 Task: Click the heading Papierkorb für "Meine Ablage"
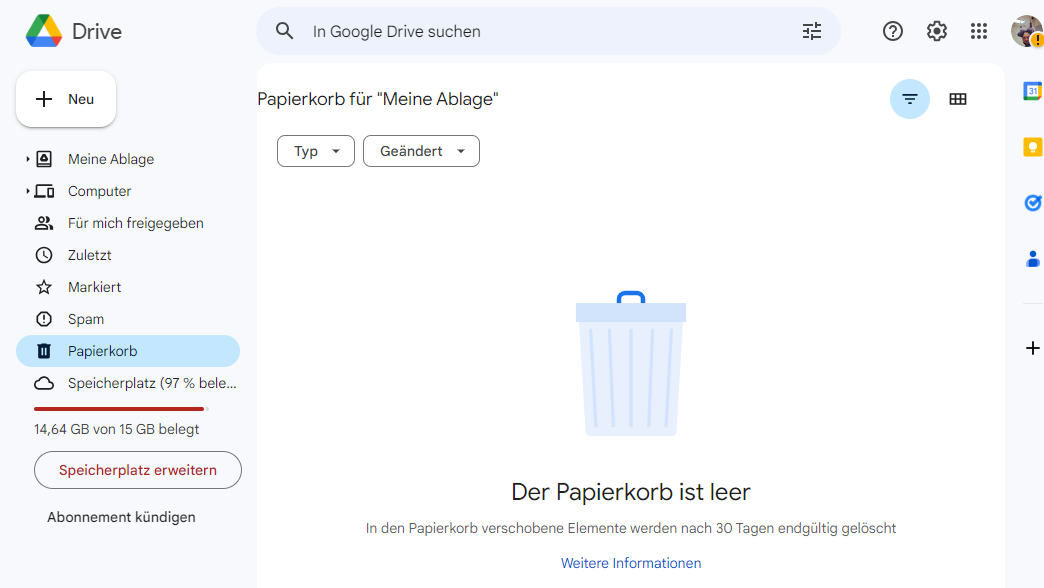click(378, 99)
